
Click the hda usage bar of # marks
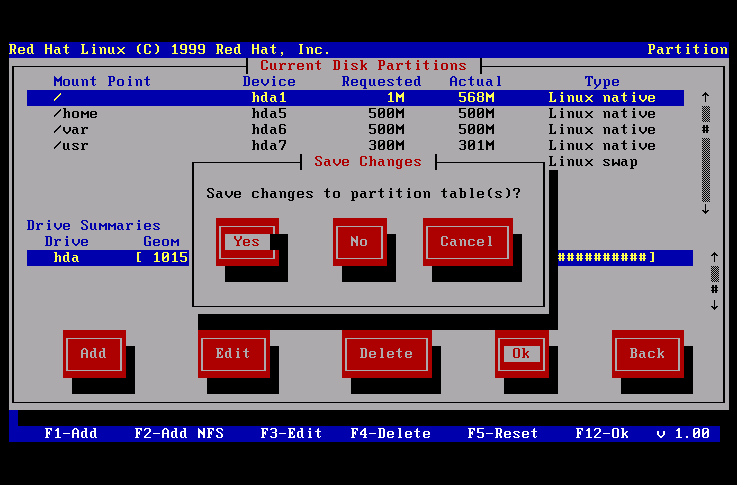coord(606,258)
